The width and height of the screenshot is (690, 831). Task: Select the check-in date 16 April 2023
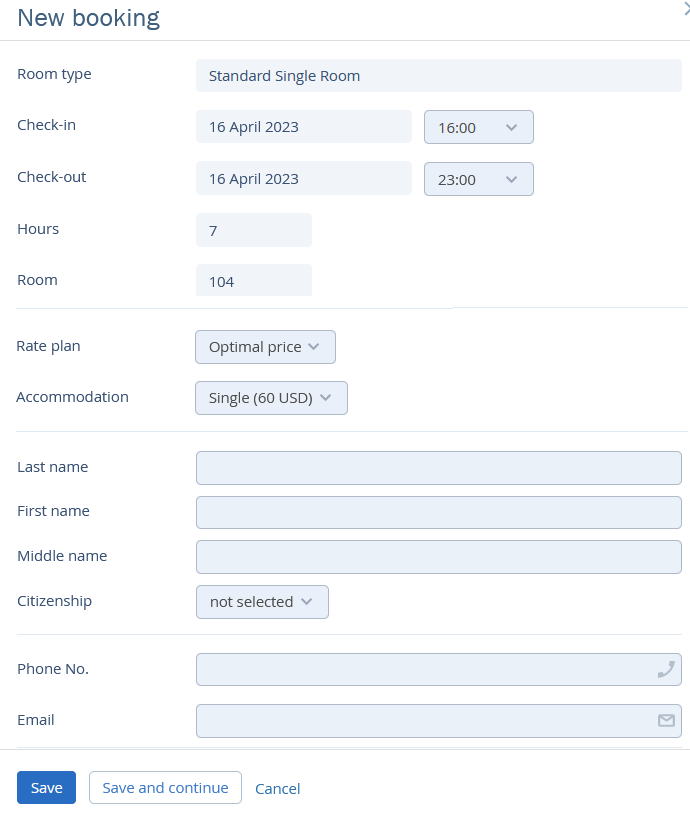[304, 127]
